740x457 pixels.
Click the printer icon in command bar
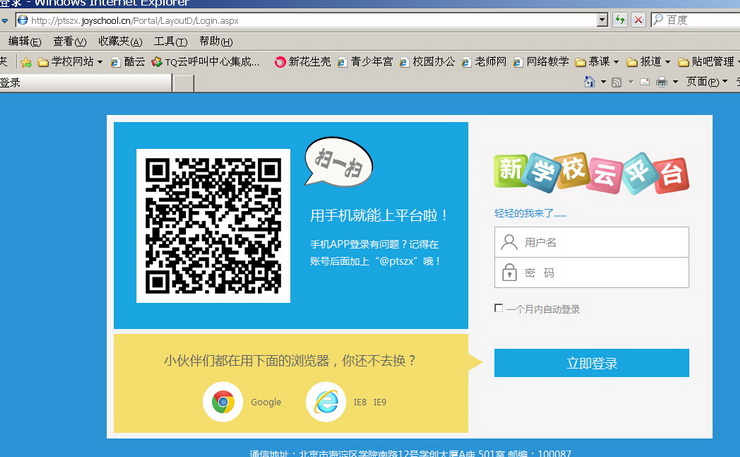[x=661, y=82]
